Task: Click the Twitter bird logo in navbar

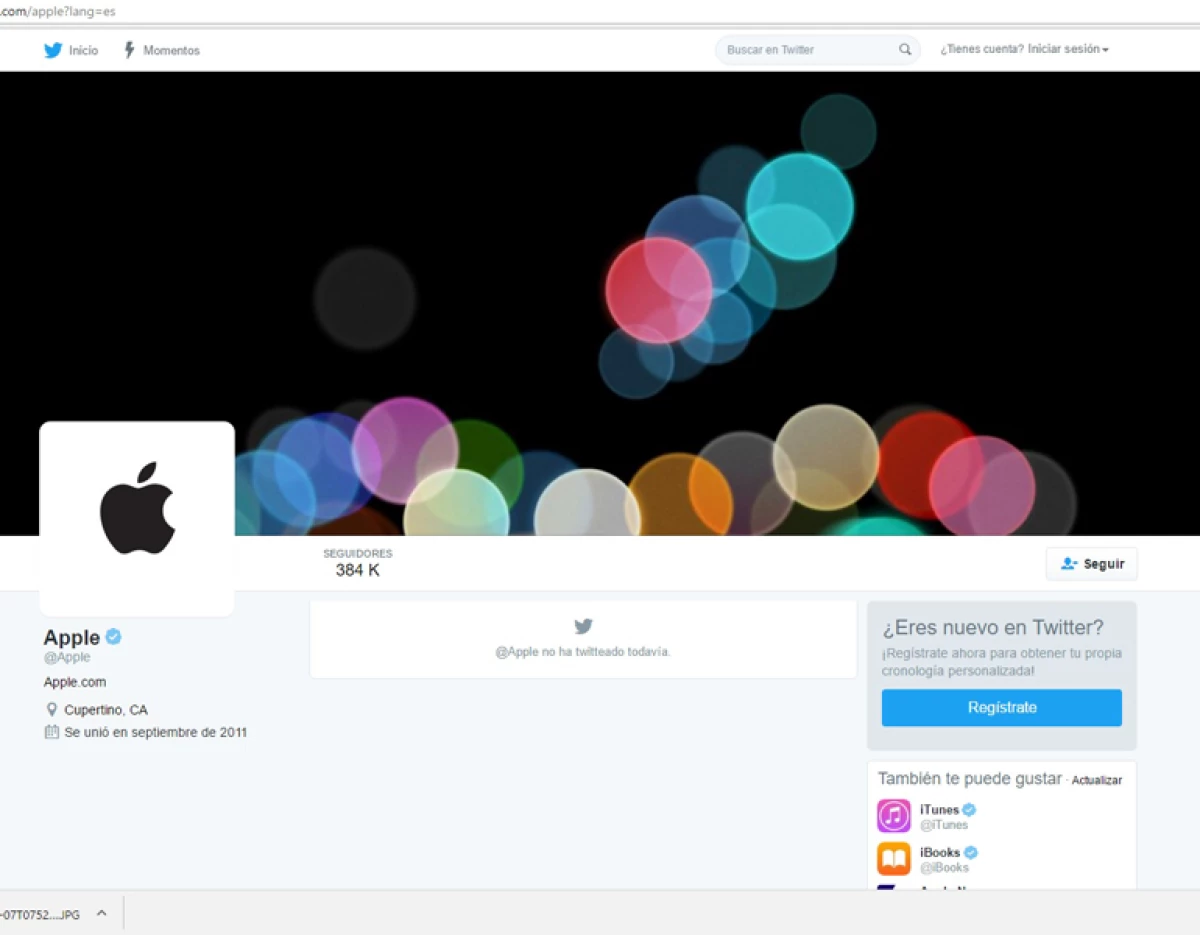Action: point(53,50)
